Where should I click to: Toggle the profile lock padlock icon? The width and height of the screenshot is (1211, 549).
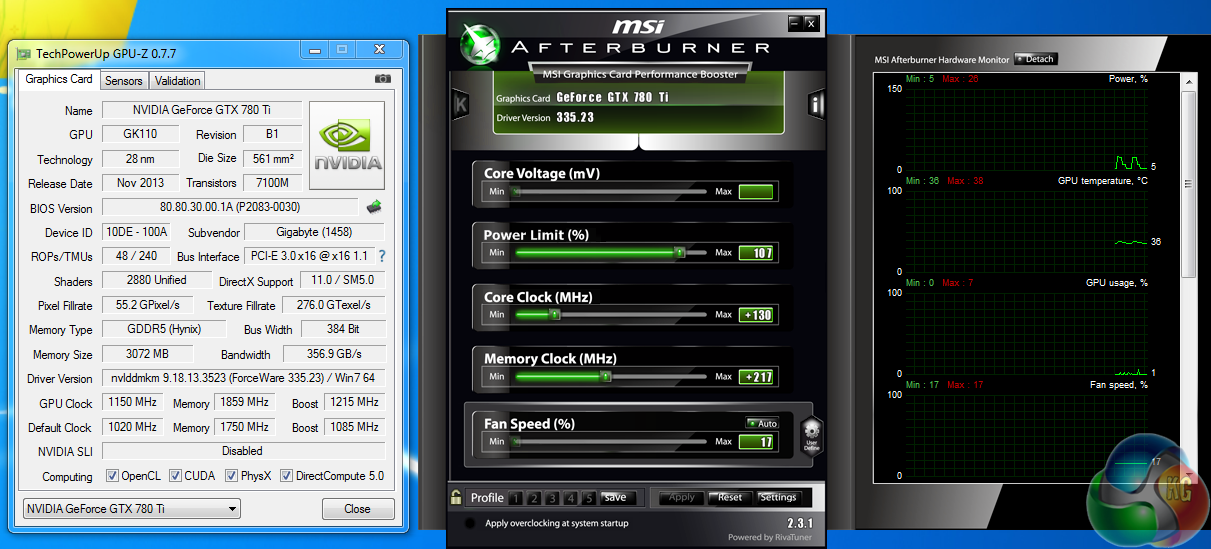click(456, 497)
